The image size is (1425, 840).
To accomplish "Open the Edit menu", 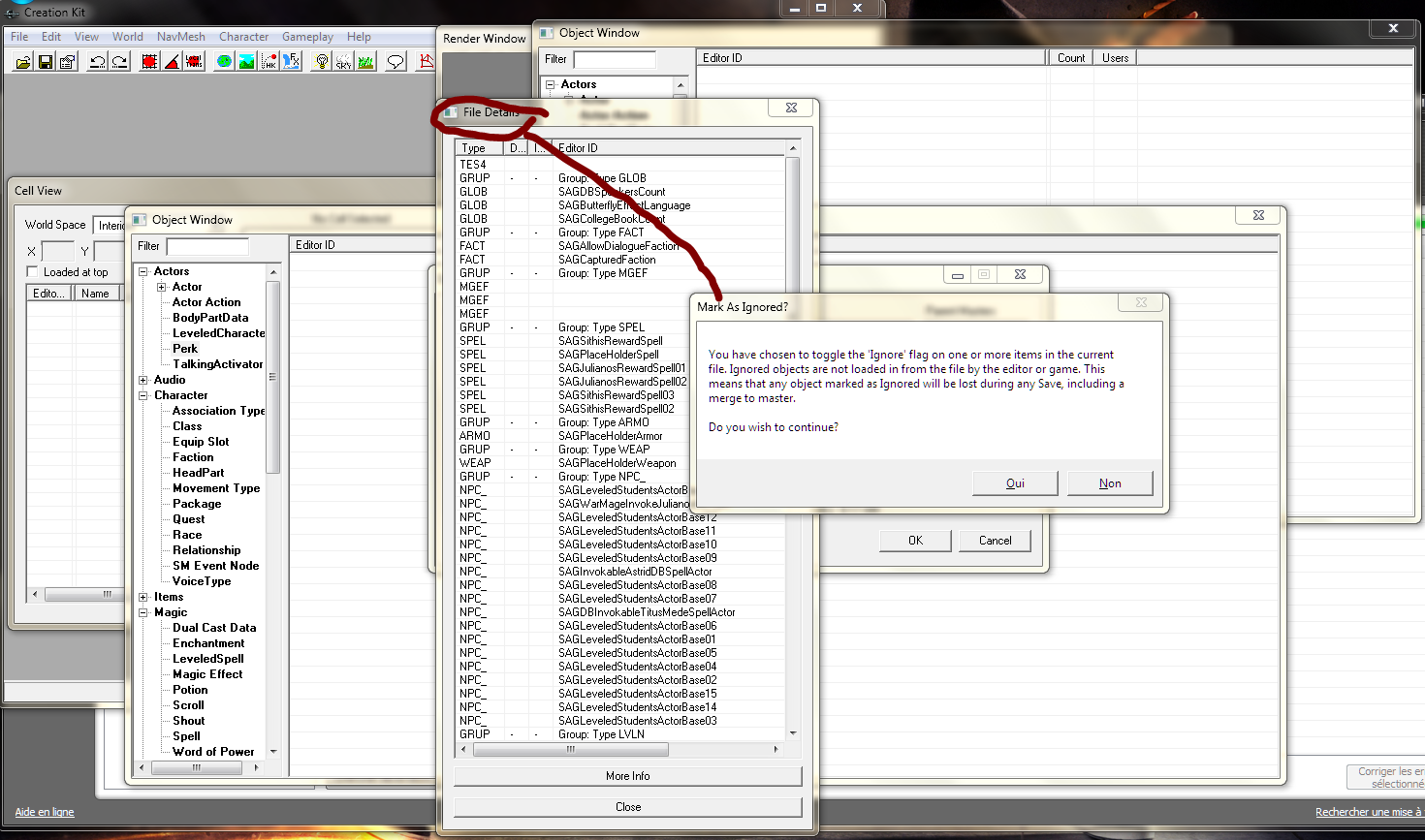I will [x=51, y=37].
